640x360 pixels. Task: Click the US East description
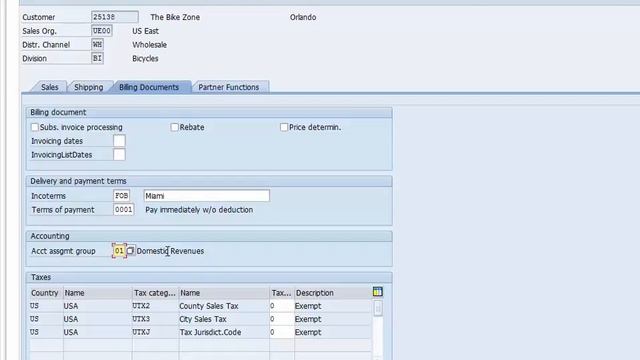pos(145,31)
